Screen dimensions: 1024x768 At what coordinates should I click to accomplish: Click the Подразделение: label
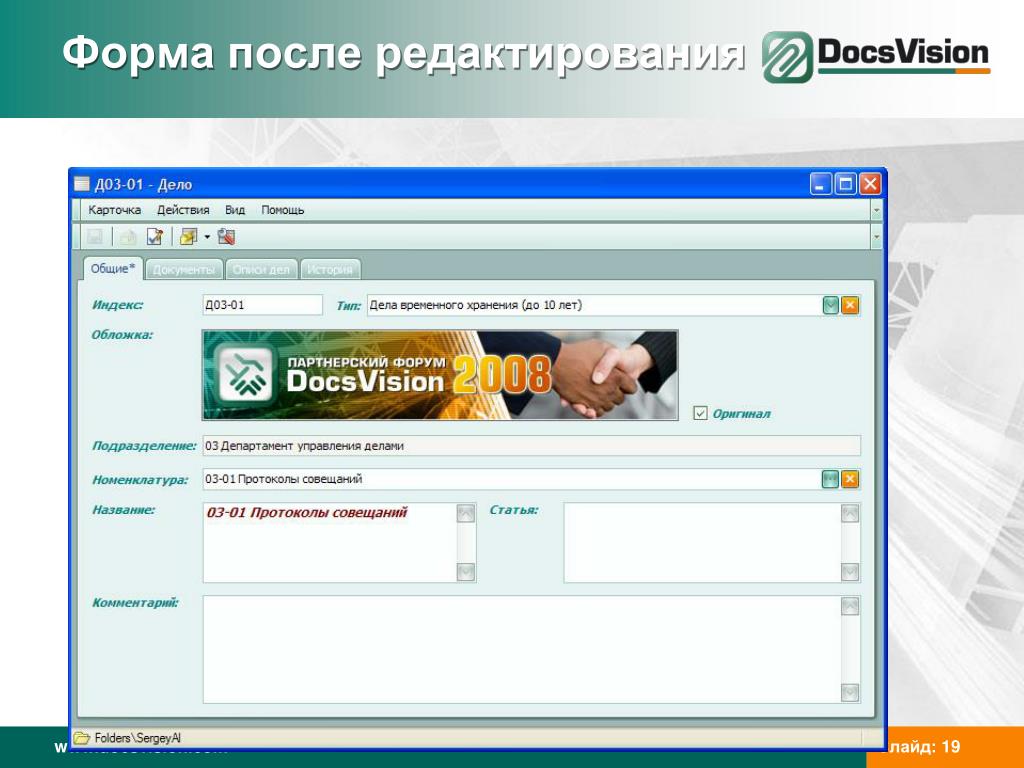click(144, 446)
